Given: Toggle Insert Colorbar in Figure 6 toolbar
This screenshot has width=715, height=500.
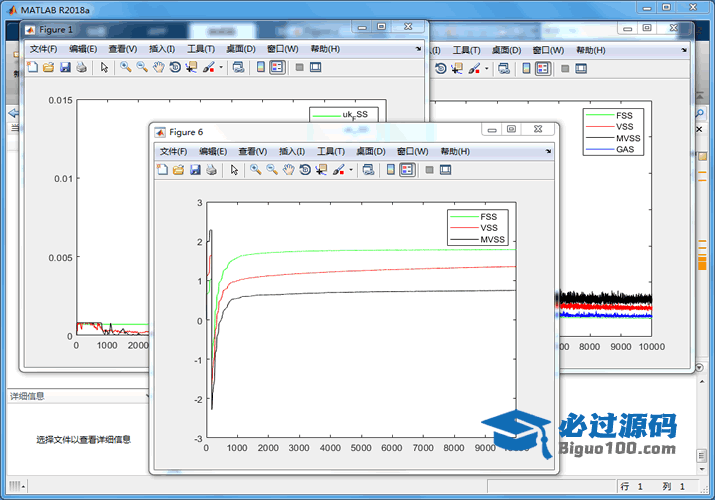Looking at the screenshot, I should pos(391,170).
